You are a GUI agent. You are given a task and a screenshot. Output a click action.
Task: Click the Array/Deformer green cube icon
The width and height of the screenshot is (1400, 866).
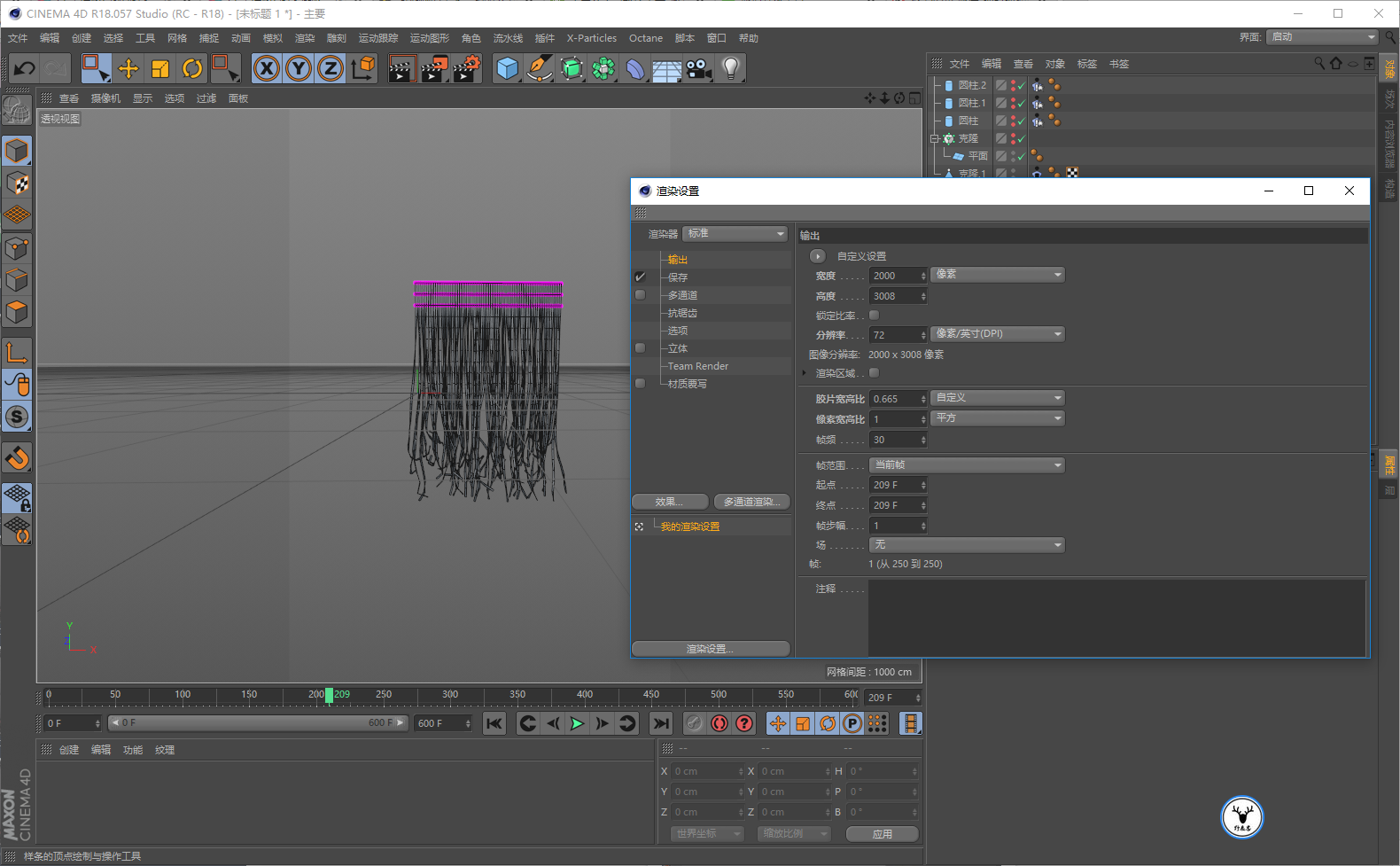(x=572, y=68)
